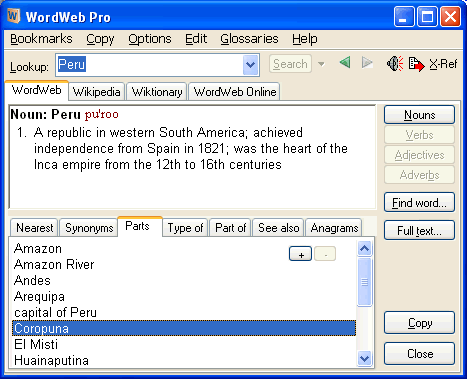Open the X-Ref cross reference

pos(443,64)
